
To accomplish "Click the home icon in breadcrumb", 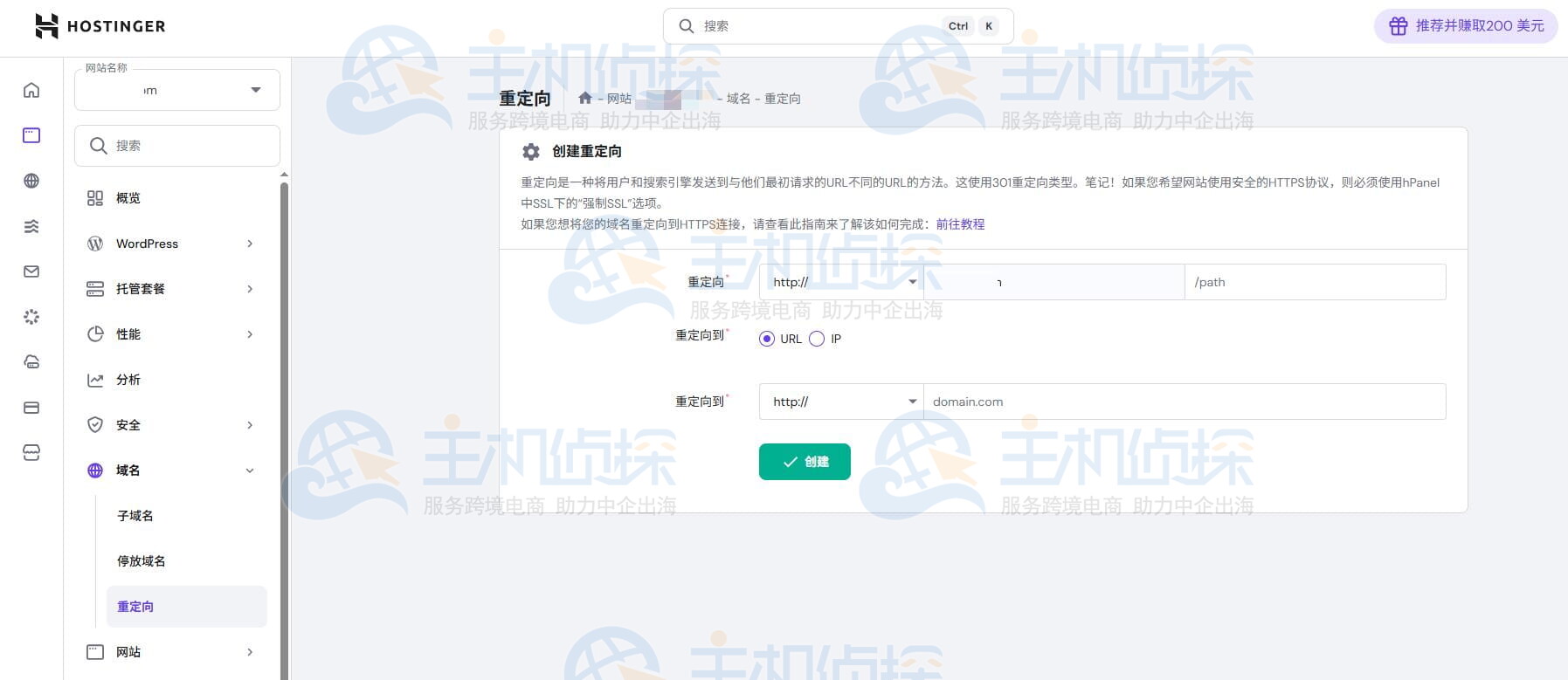I will click(585, 98).
